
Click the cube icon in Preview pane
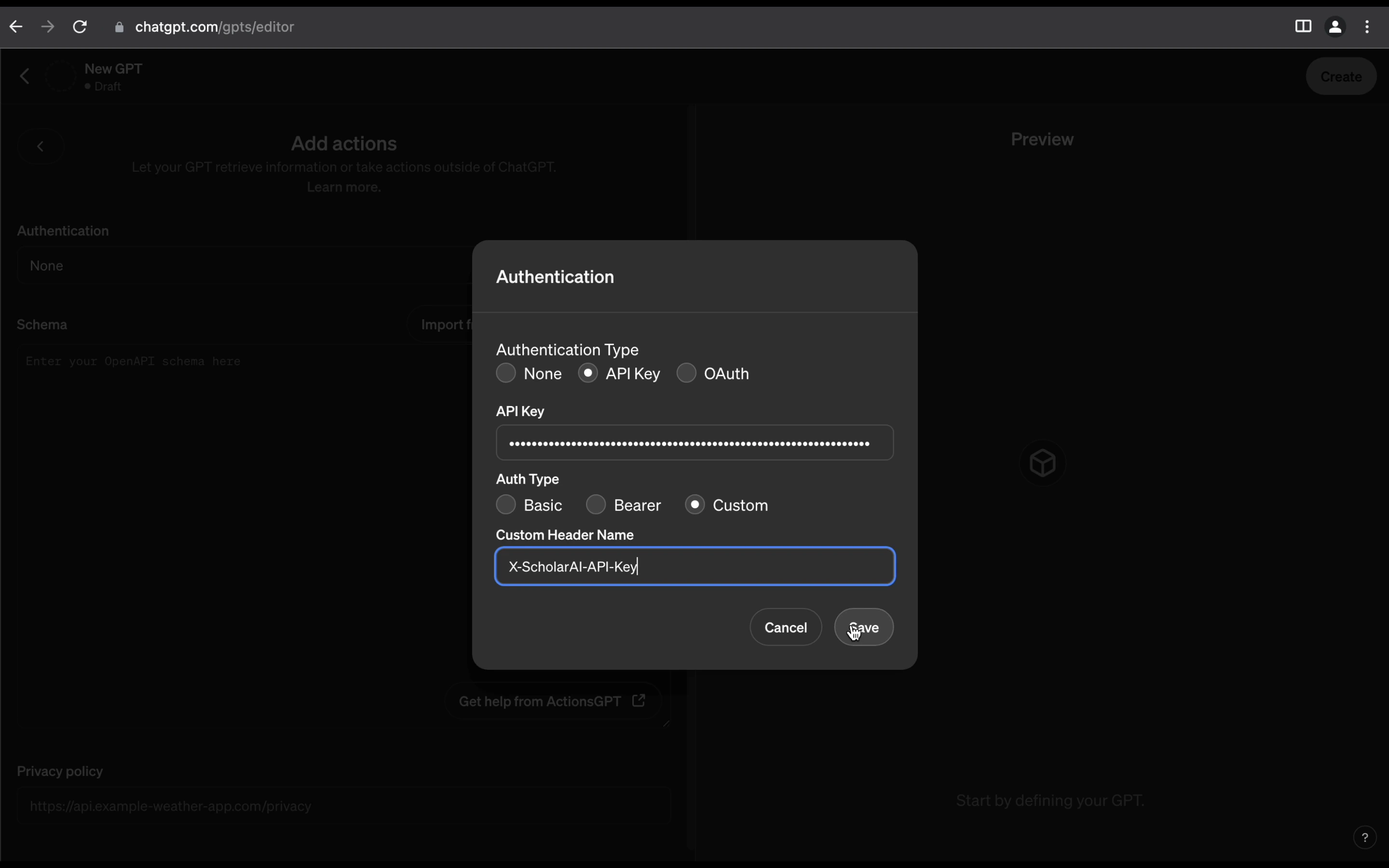[x=1042, y=463]
